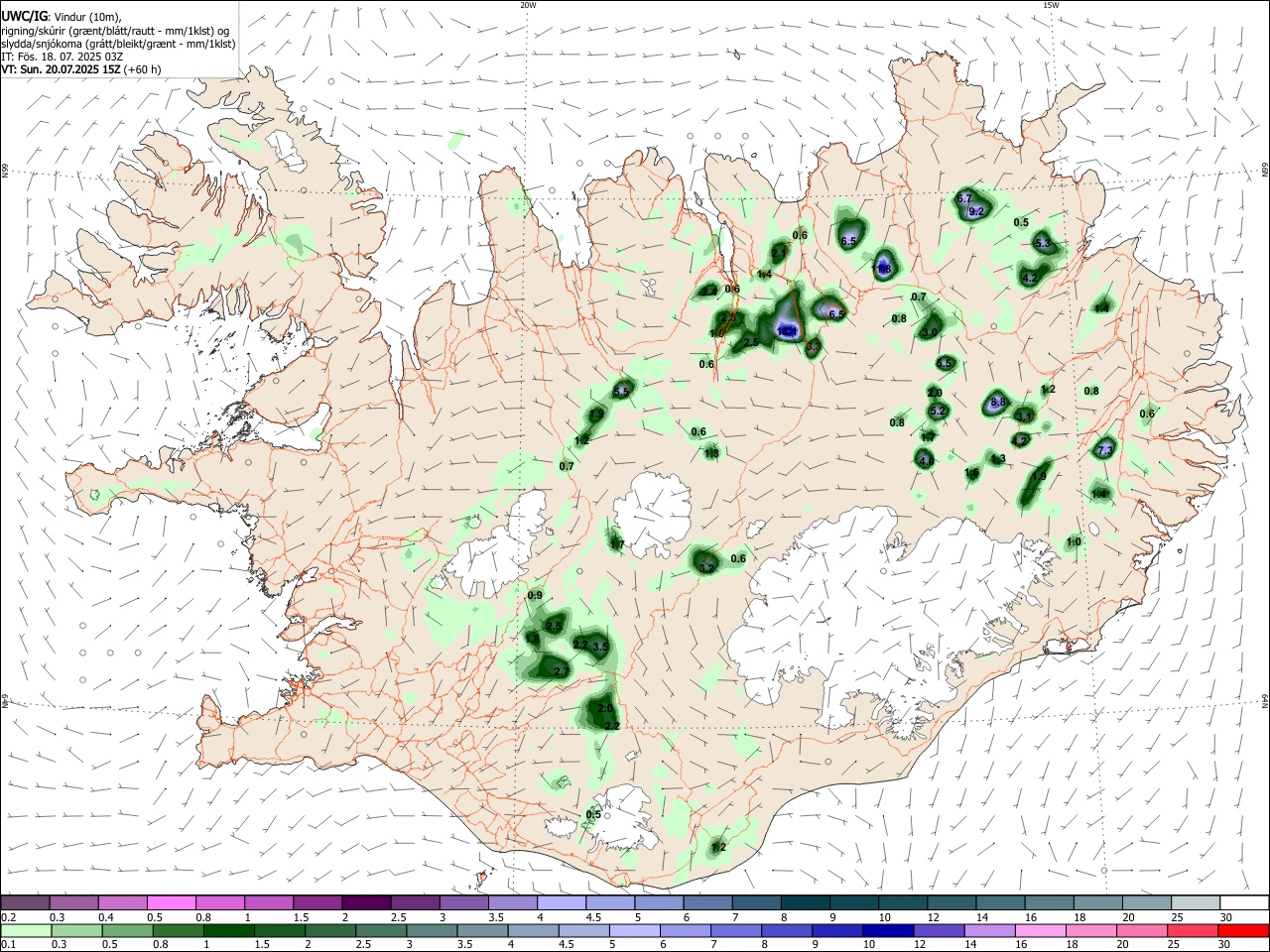Click the 5.2 precipitation value on the map

pos(938,411)
